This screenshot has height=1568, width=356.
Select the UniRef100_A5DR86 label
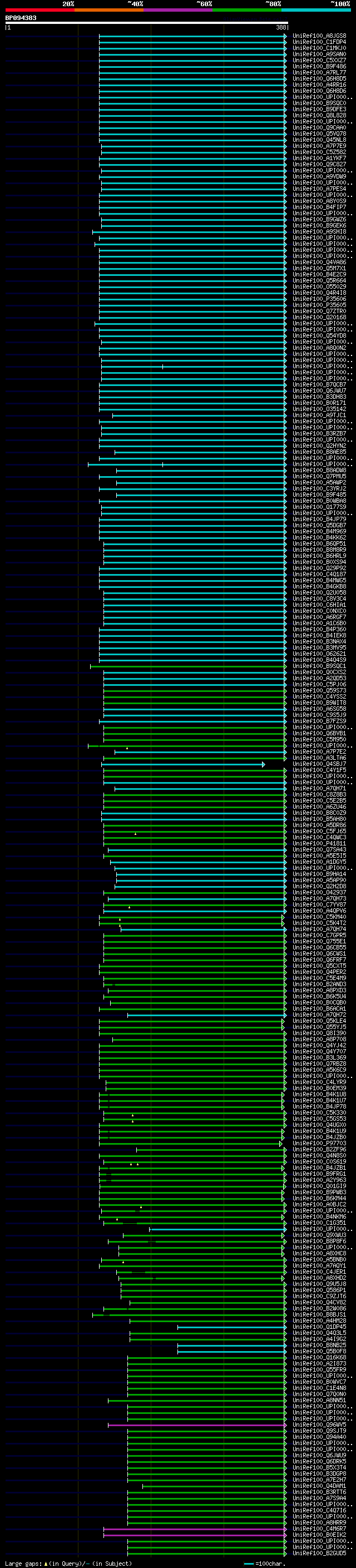point(319,825)
